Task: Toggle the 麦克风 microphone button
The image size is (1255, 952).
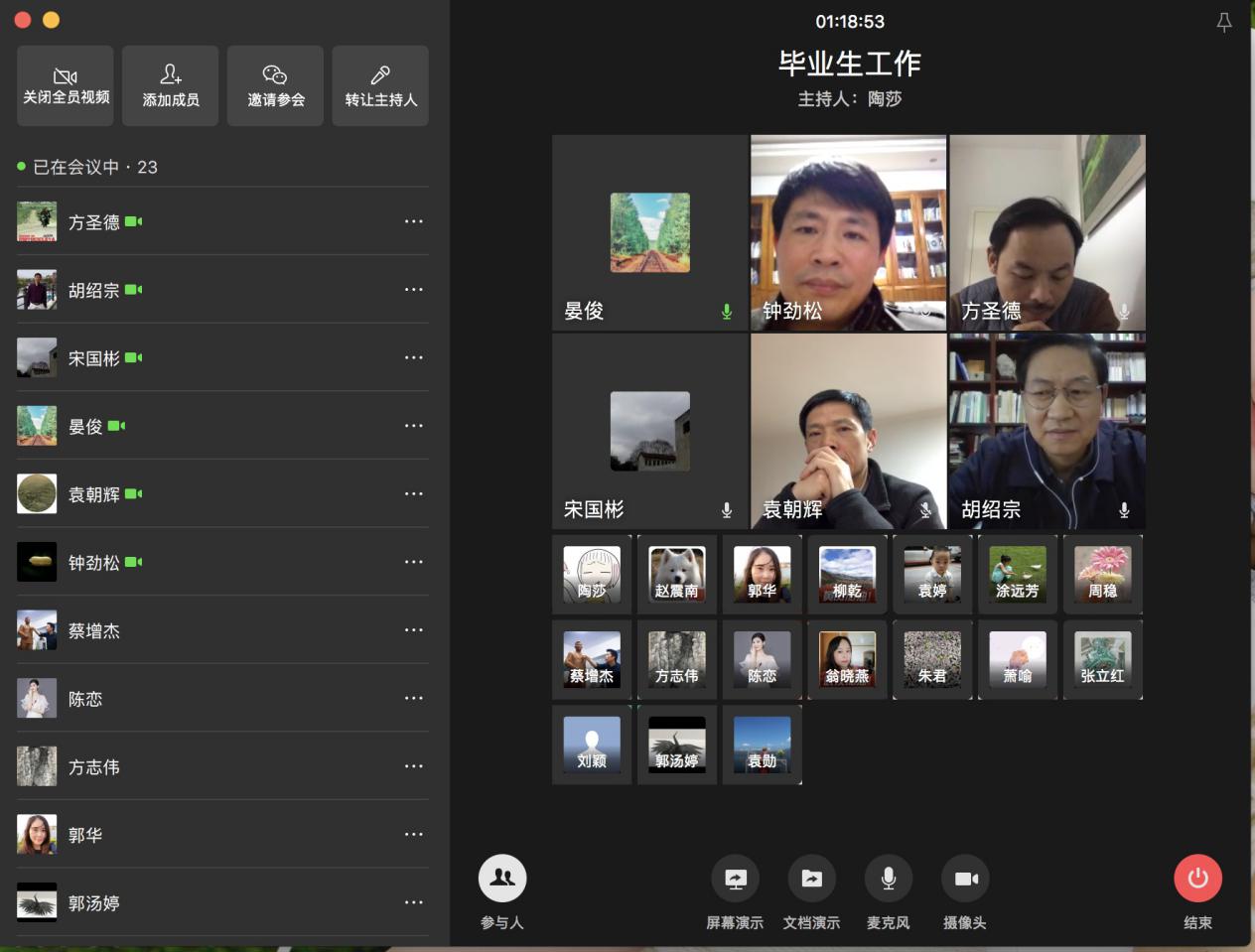Action: click(888, 879)
